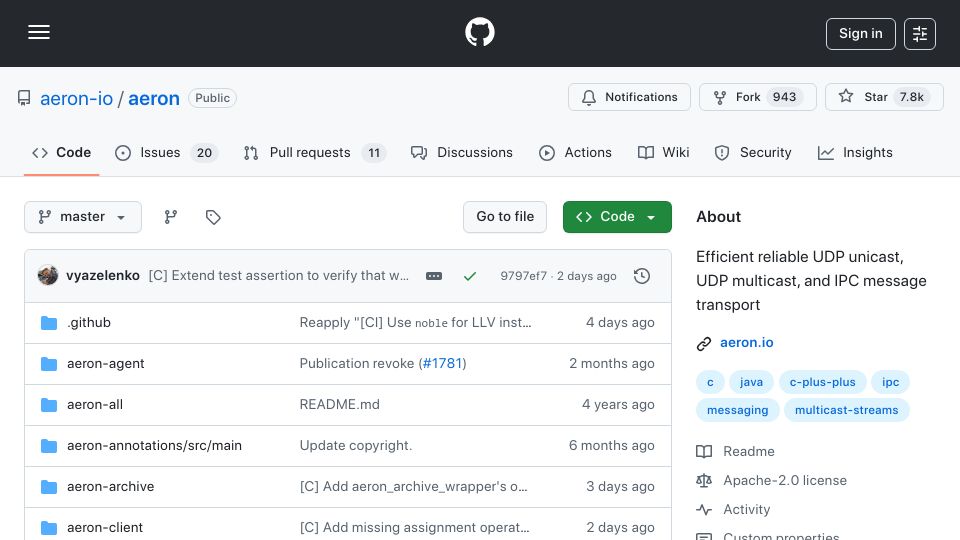
Task: Open the "README.md" commit message
Action: click(339, 405)
